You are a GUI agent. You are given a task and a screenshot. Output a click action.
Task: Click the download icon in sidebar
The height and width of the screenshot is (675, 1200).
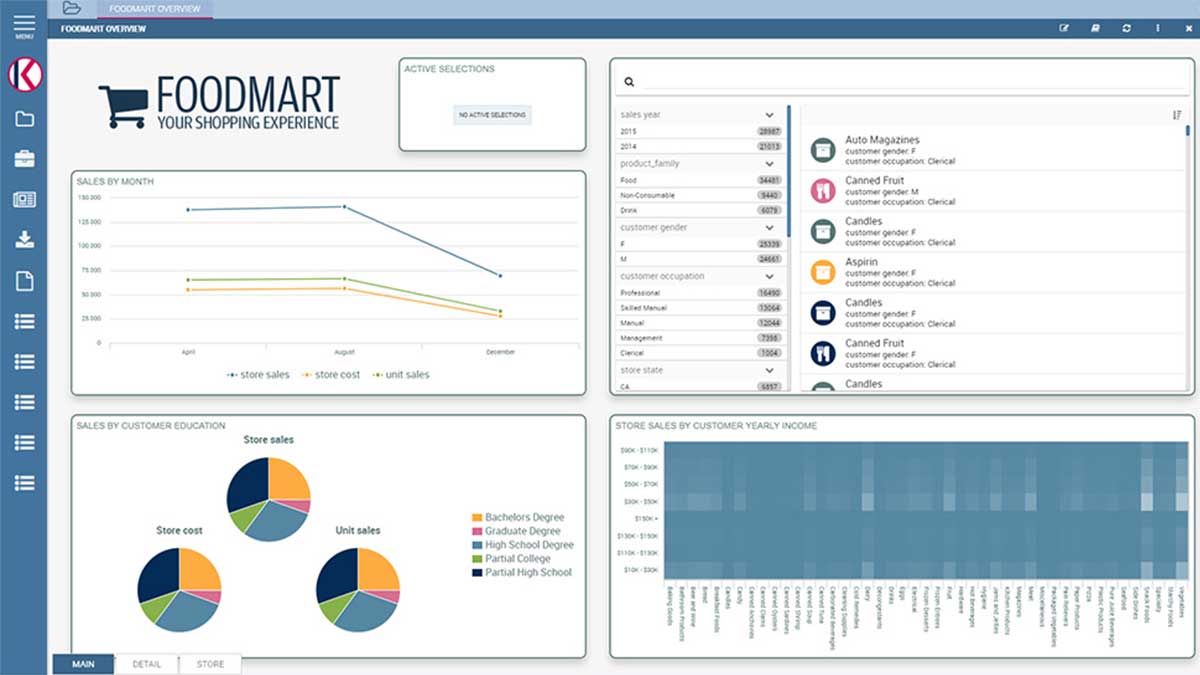[x=24, y=240]
